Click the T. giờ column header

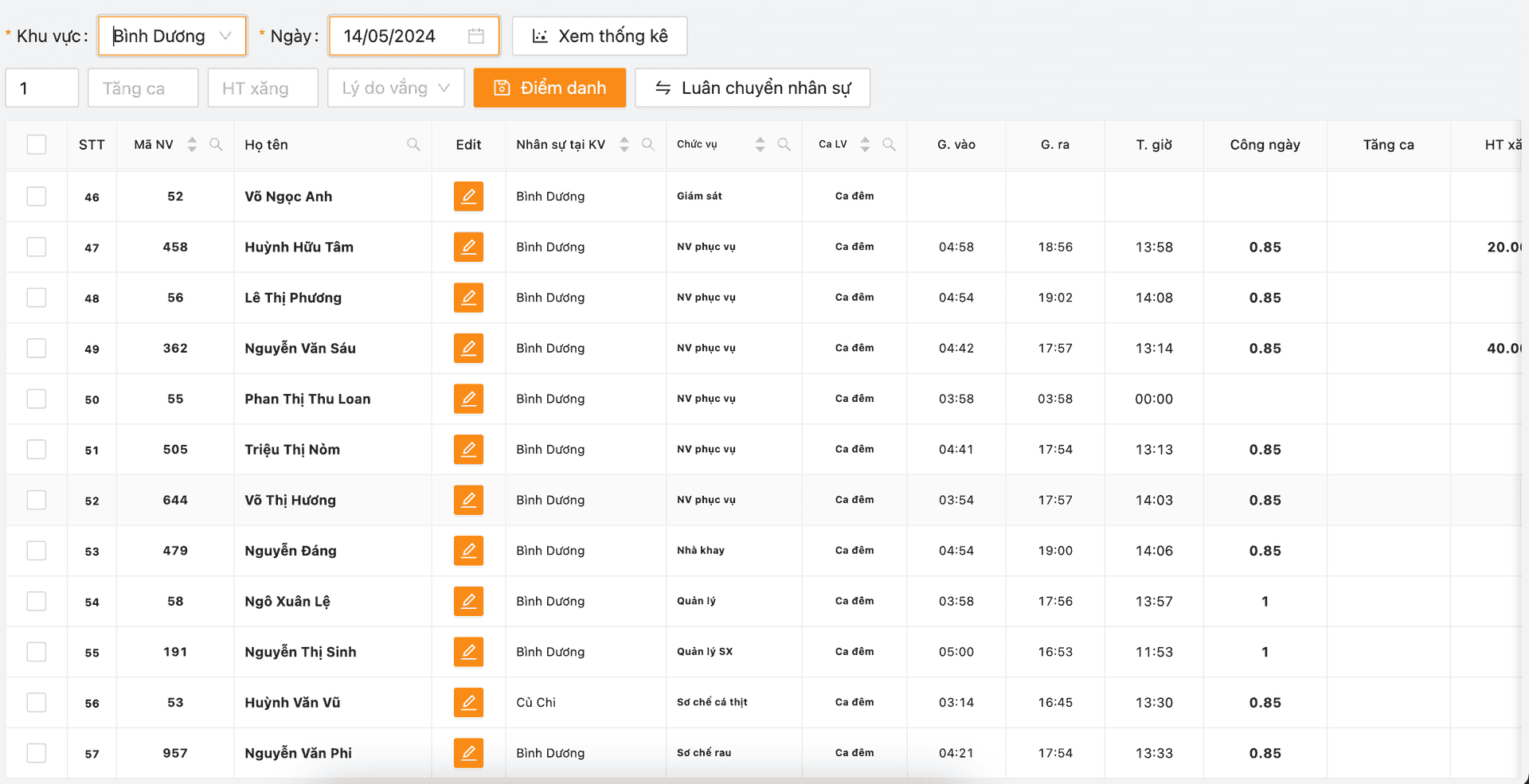(1153, 144)
